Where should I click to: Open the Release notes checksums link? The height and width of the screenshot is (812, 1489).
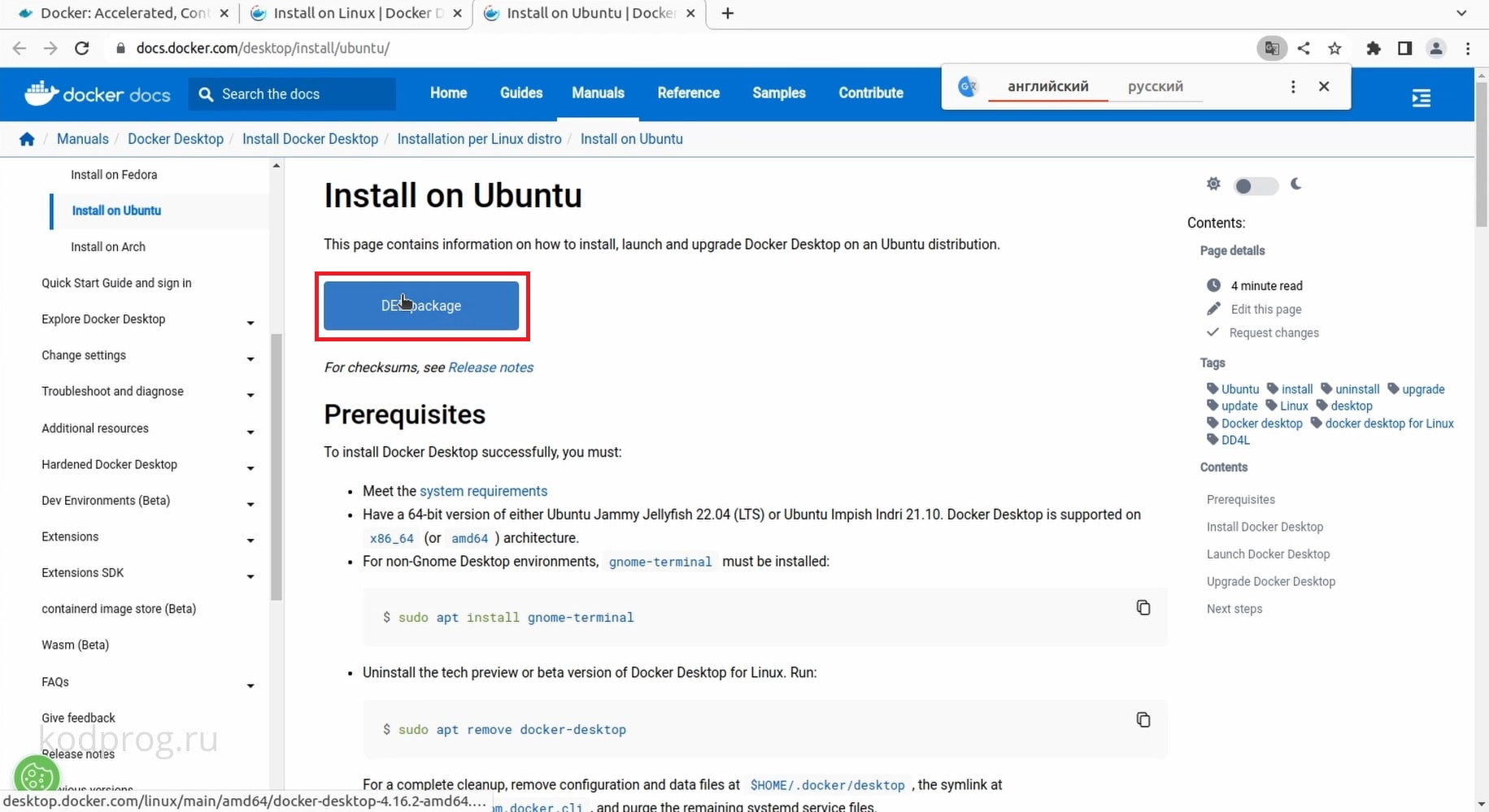coord(490,367)
